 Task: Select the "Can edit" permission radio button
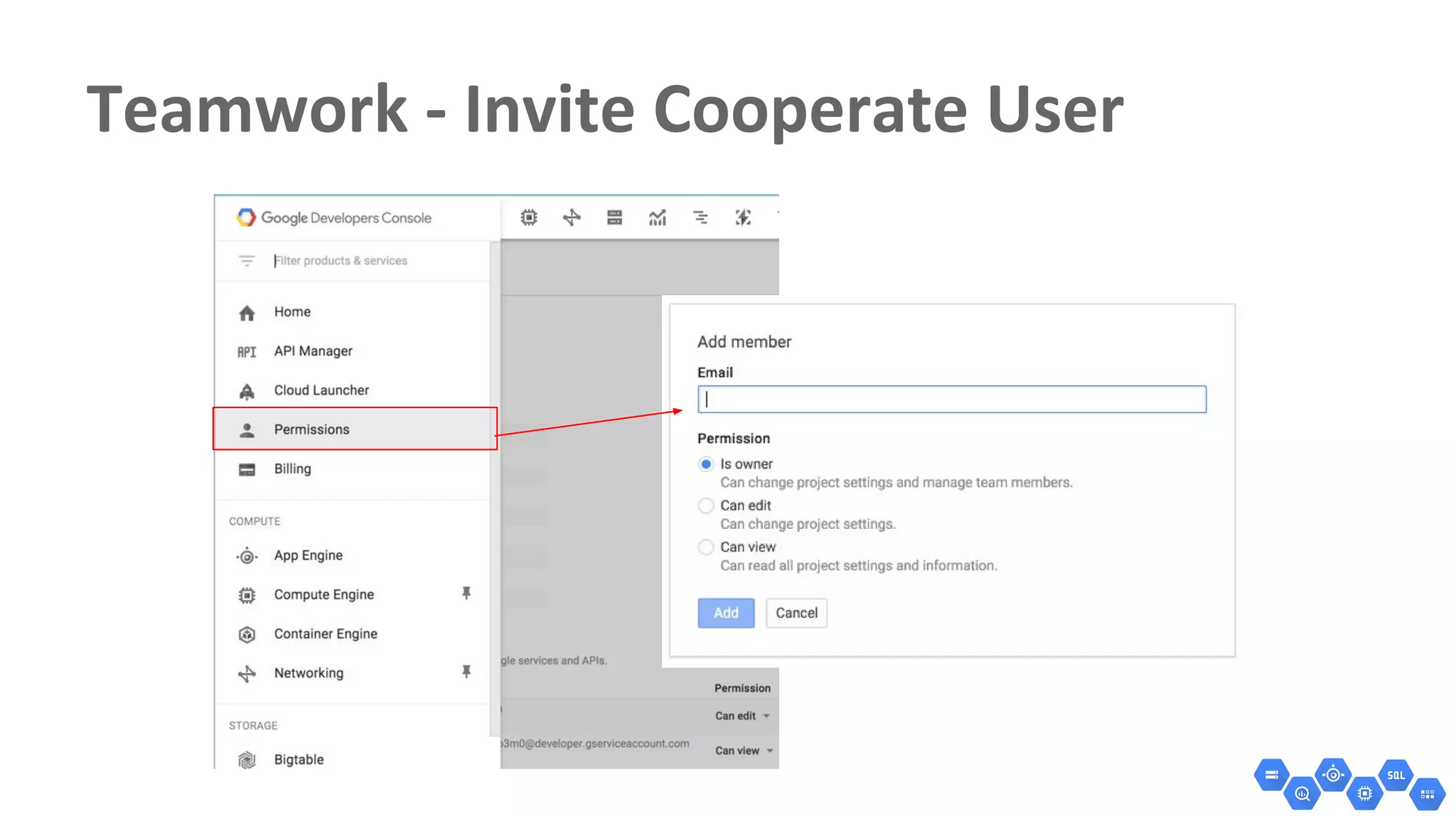705,505
